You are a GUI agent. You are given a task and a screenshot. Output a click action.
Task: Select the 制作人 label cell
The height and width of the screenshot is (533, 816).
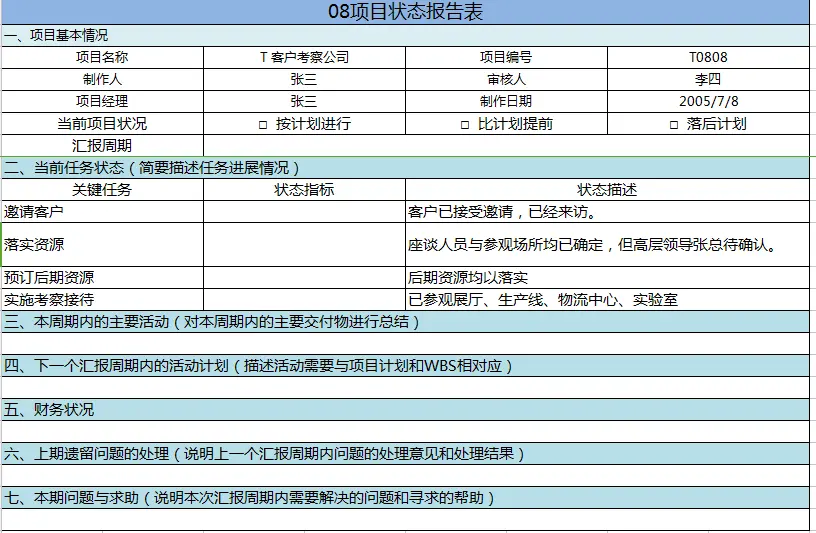[102, 79]
